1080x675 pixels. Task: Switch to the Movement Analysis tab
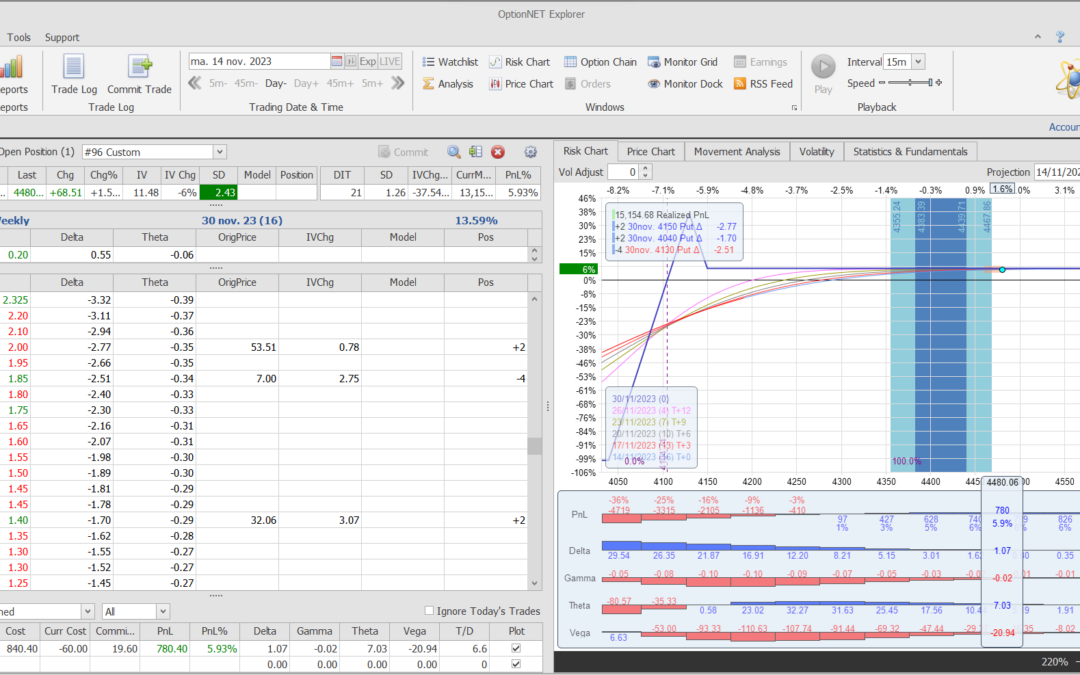[x=737, y=152]
